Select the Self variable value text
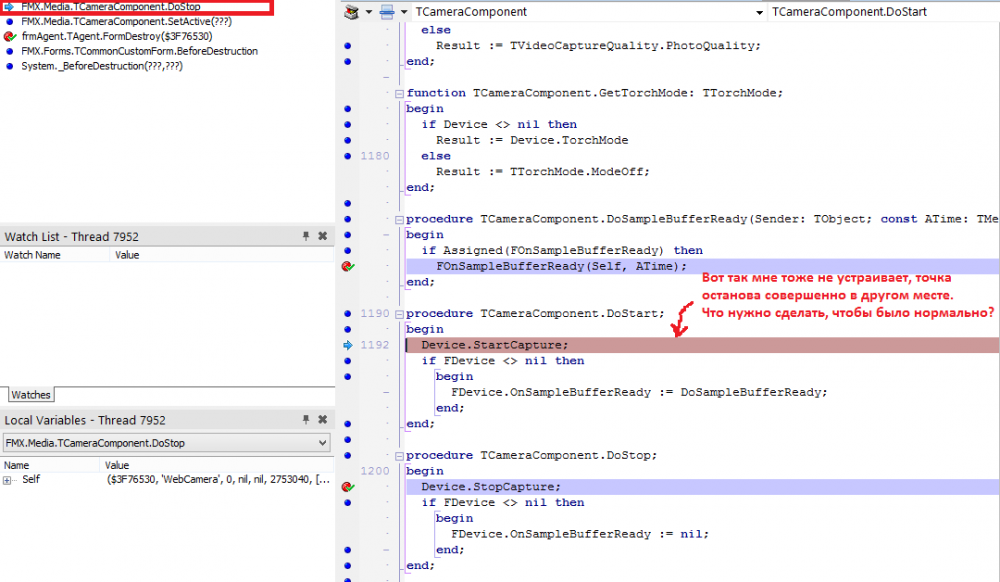This screenshot has height=582, width=1000. pos(218,479)
